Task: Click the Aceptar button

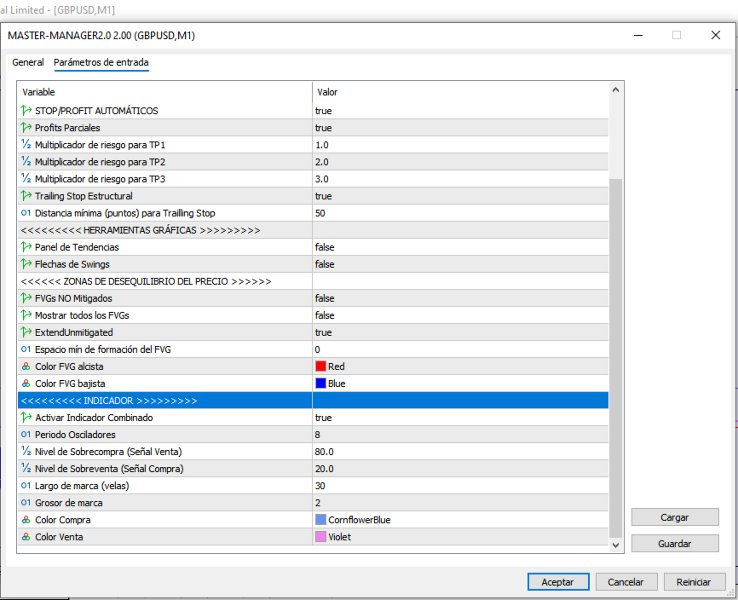Action: click(x=558, y=582)
